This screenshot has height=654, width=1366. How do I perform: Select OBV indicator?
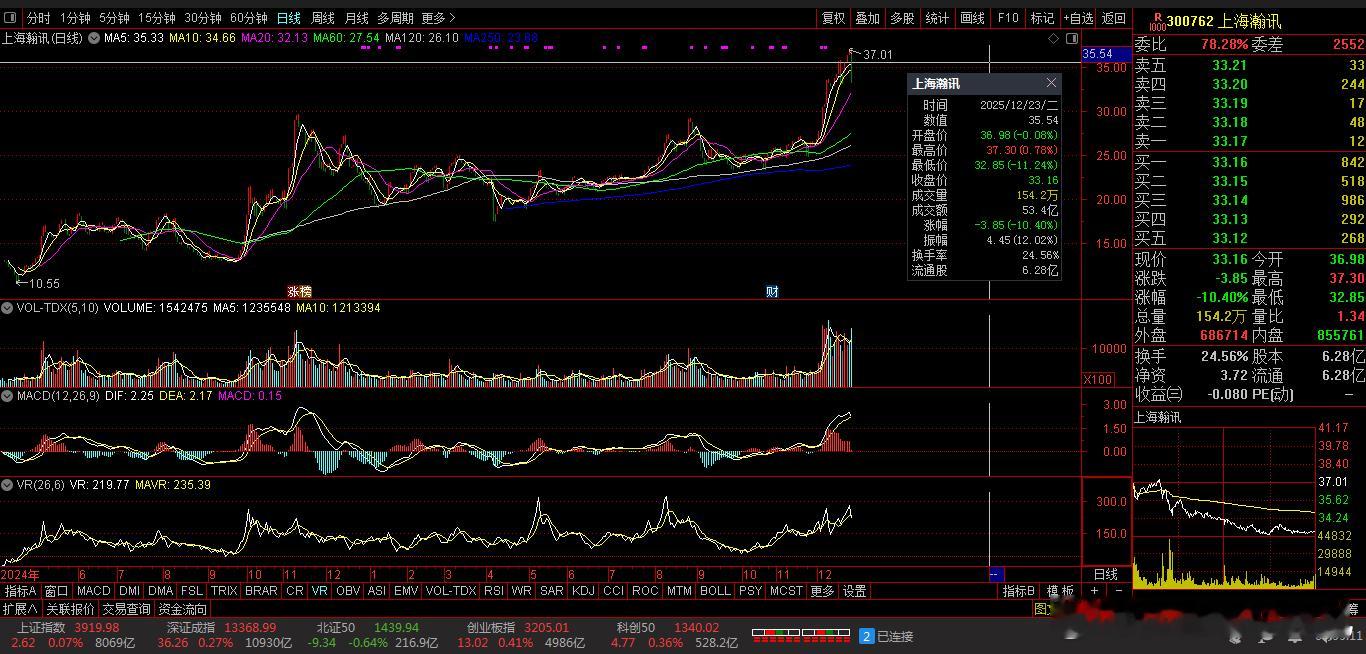(348, 591)
